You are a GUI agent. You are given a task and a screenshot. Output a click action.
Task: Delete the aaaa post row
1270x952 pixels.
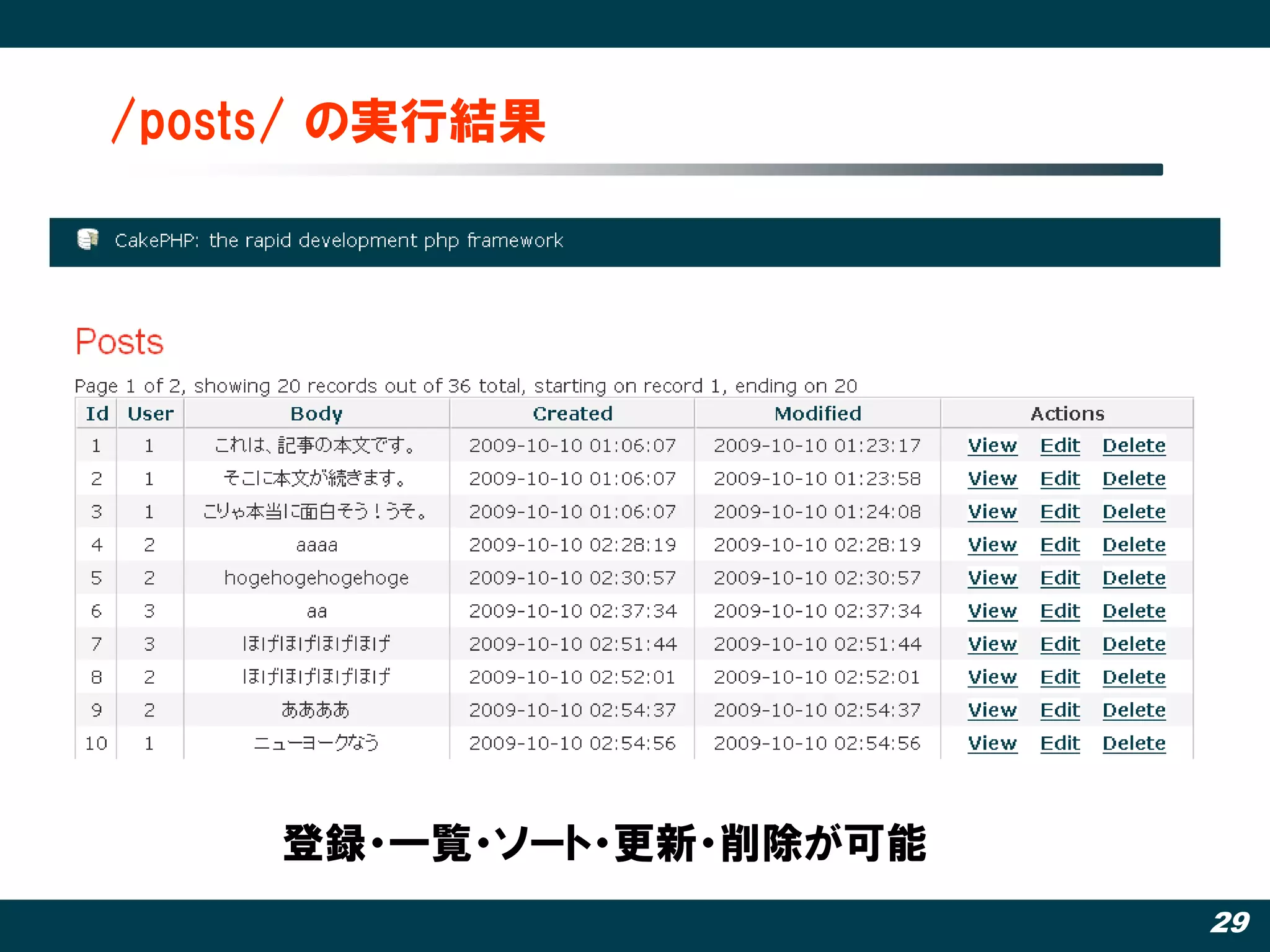(x=1134, y=545)
